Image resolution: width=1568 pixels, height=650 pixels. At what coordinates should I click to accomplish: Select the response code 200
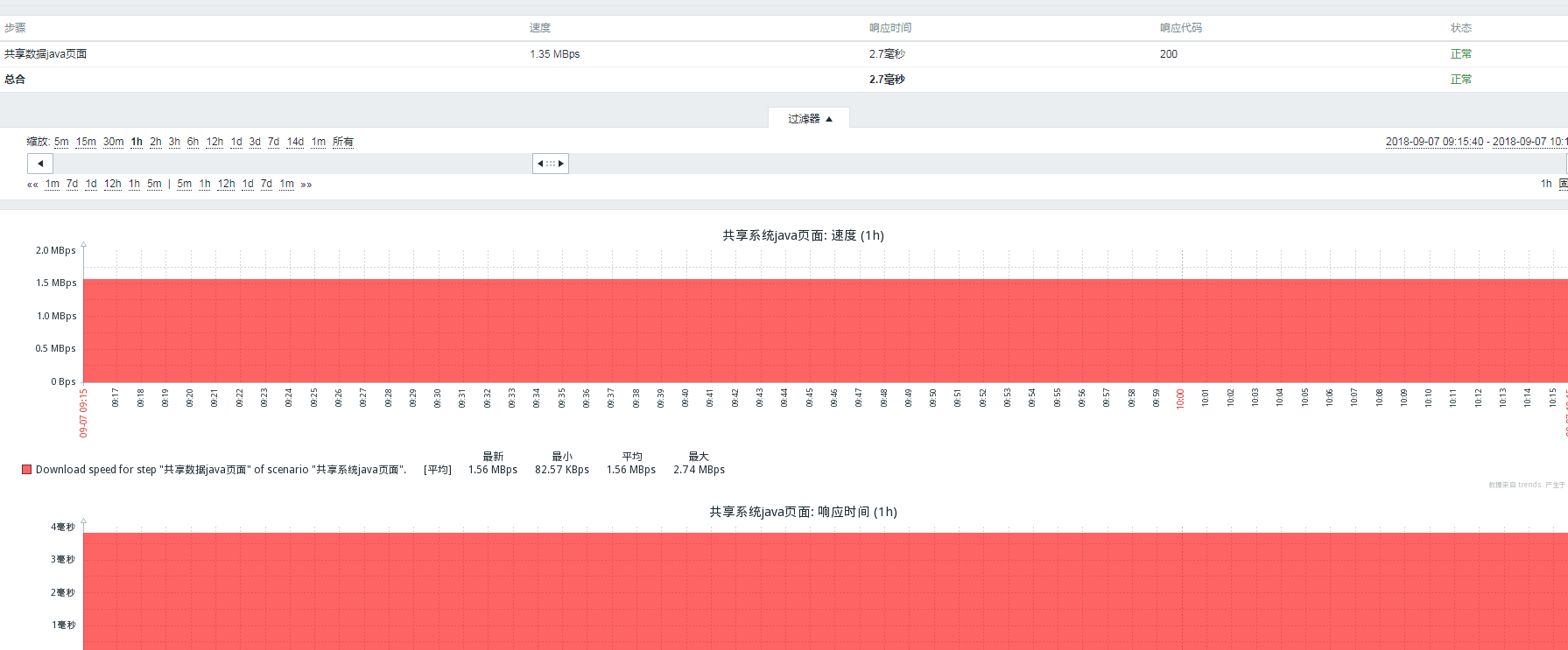click(1169, 54)
